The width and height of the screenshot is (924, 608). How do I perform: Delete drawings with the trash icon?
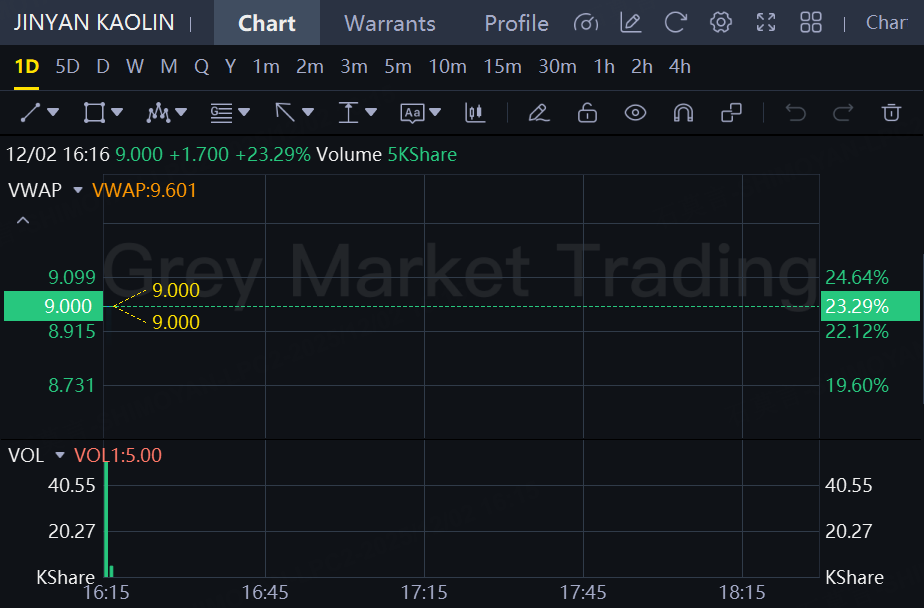[x=891, y=113]
